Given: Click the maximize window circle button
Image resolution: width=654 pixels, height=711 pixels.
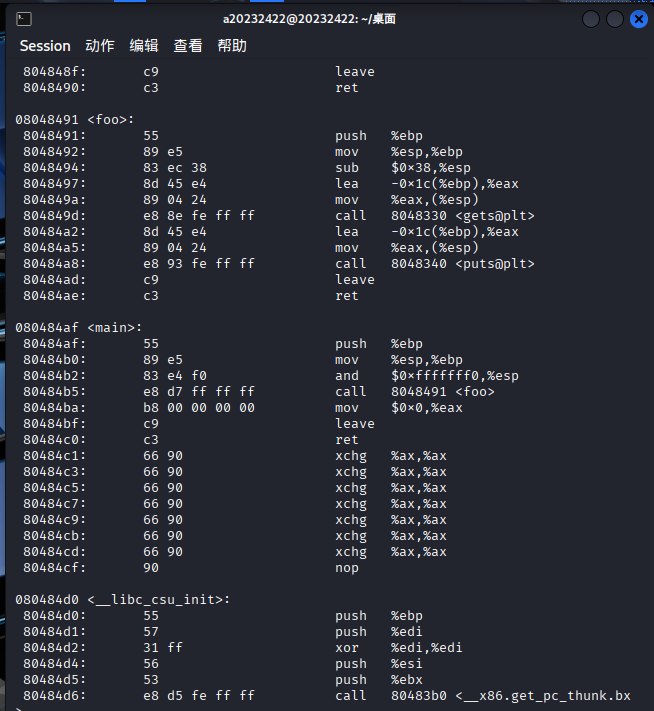Looking at the screenshot, I should [x=615, y=19].
